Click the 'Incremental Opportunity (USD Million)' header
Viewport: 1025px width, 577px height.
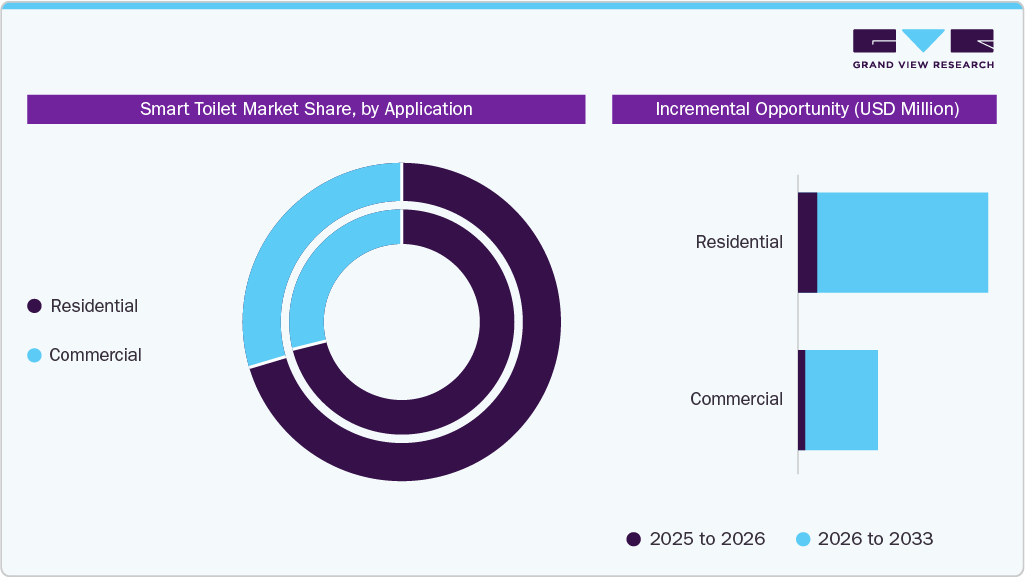(804, 109)
